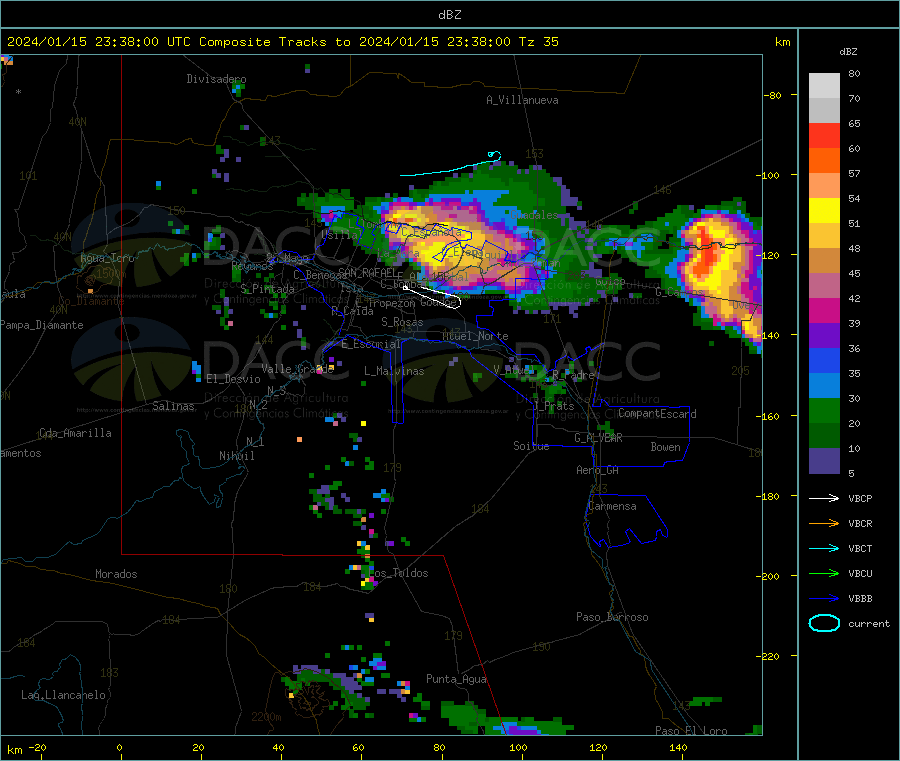Click the 'Pampa_Diamante' place label

[42, 325]
